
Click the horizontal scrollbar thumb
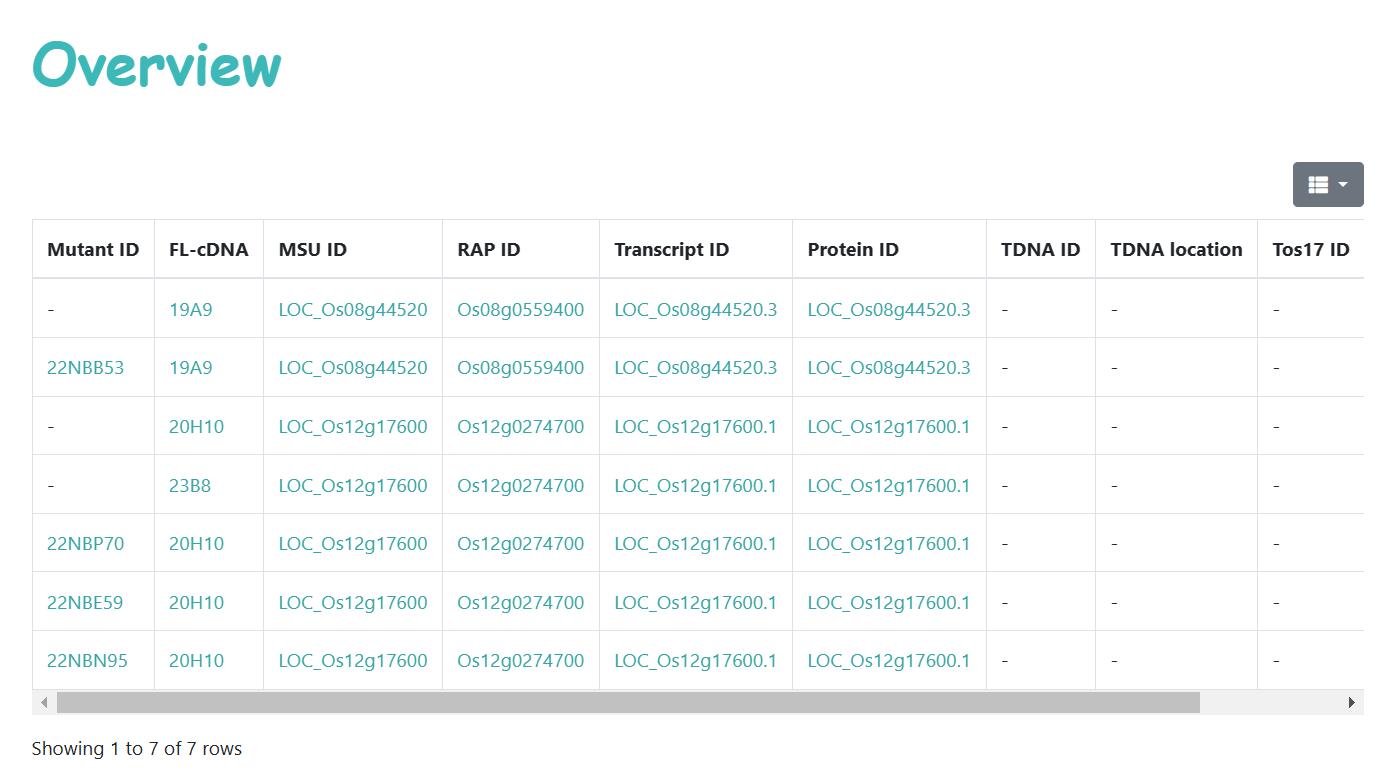(x=628, y=703)
